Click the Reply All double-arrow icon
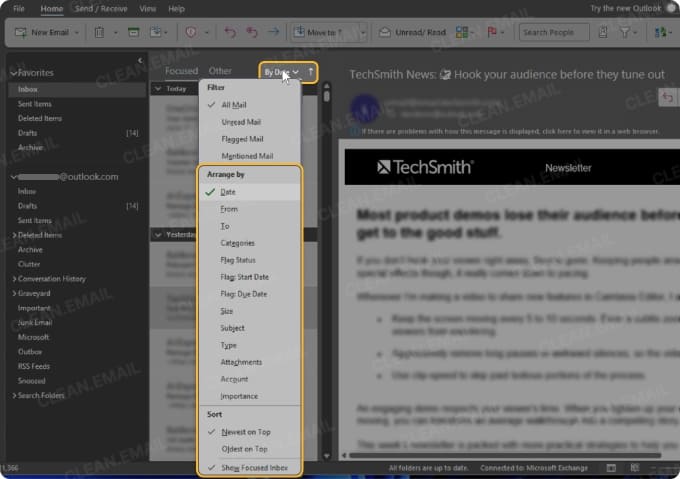This screenshot has height=479, width=680. 252,33
